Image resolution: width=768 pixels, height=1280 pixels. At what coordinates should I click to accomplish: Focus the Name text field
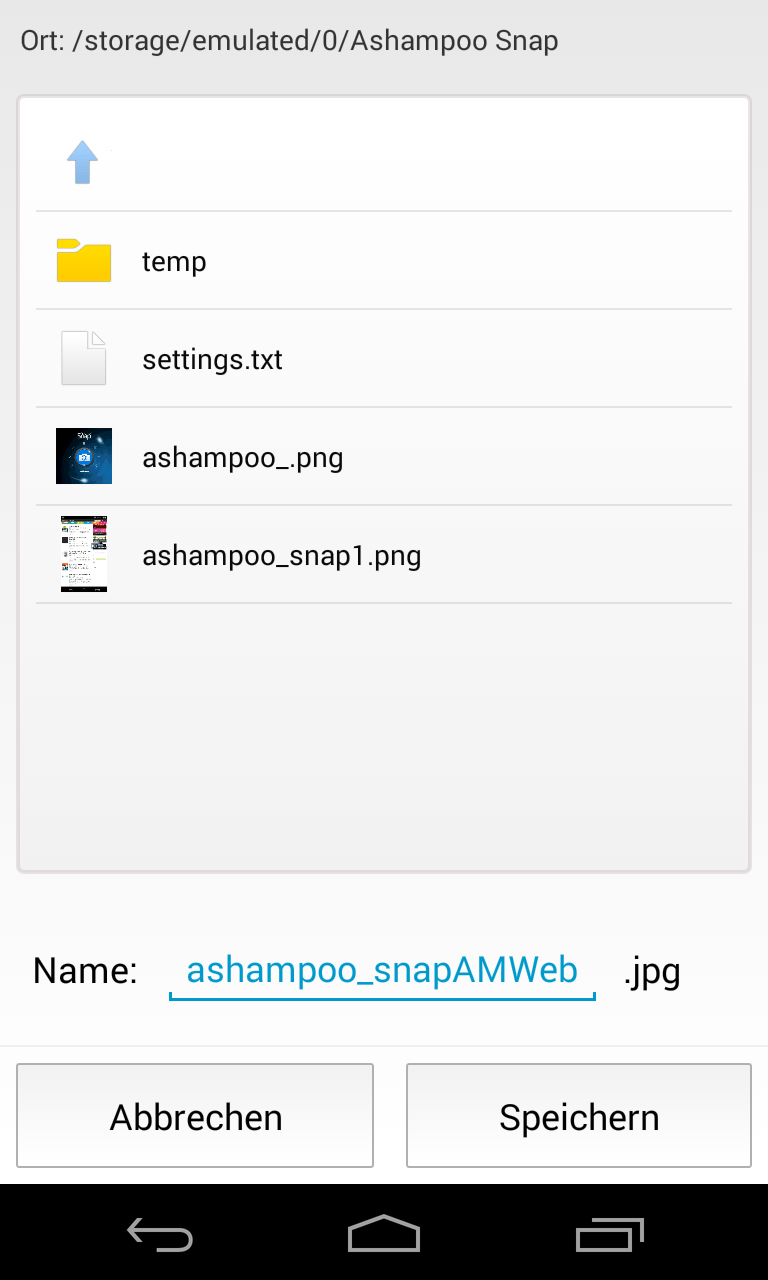pos(382,971)
